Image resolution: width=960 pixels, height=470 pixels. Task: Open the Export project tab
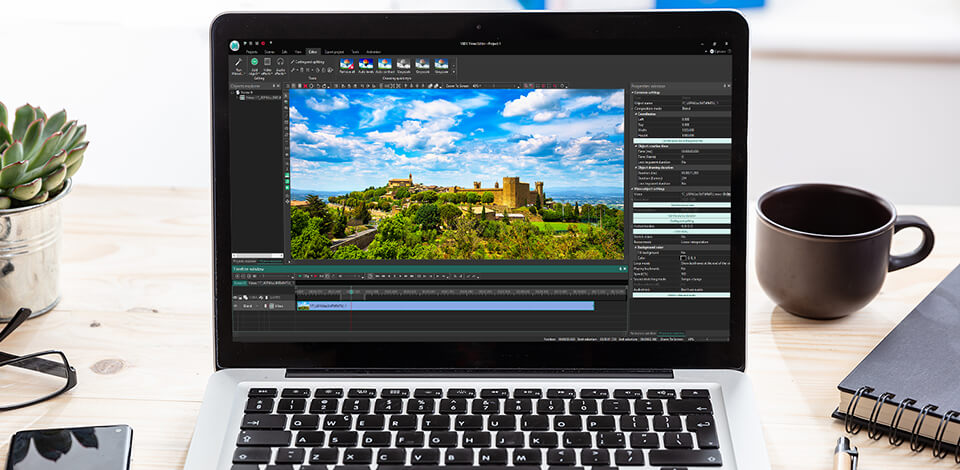pyautogui.click(x=334, y=52)
